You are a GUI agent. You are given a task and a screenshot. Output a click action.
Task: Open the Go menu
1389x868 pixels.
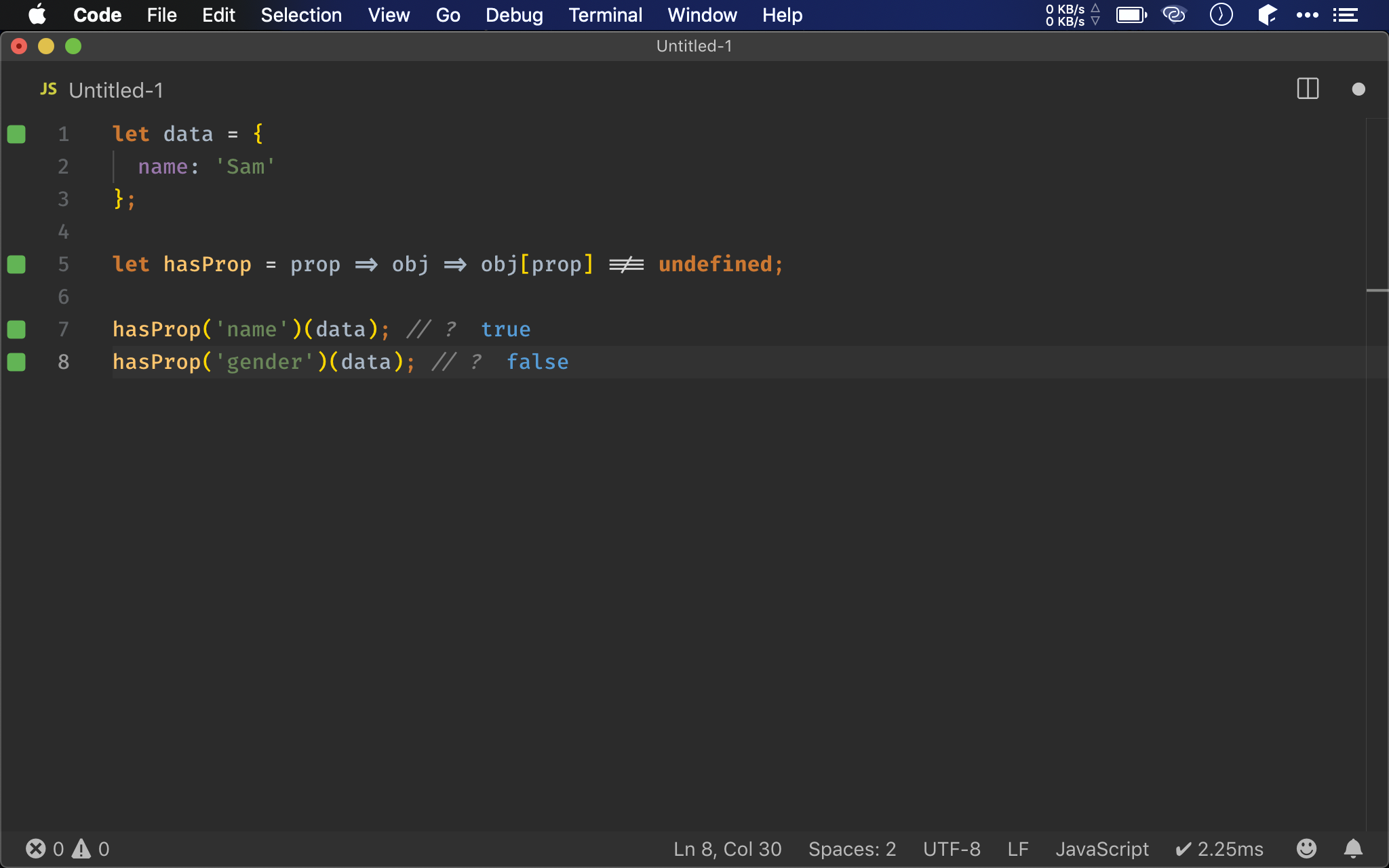click(x=448, y=15)
